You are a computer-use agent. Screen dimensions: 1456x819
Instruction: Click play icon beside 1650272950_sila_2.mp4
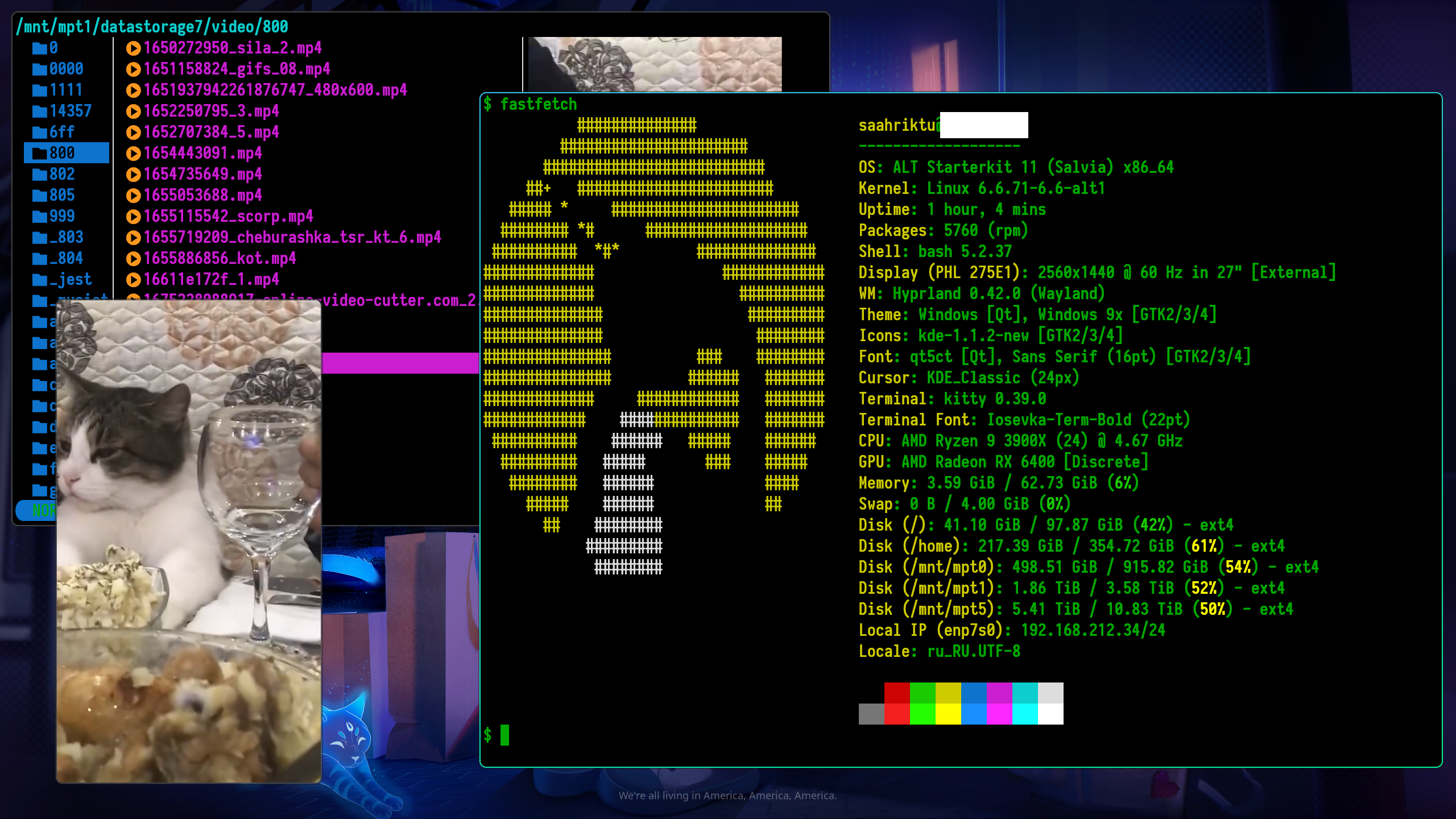tap(133, 48)
